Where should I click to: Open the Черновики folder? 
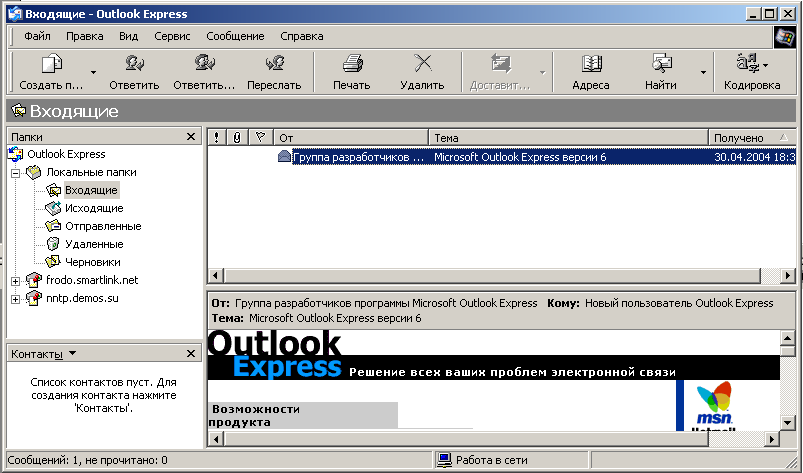click(x=93, y=262)
